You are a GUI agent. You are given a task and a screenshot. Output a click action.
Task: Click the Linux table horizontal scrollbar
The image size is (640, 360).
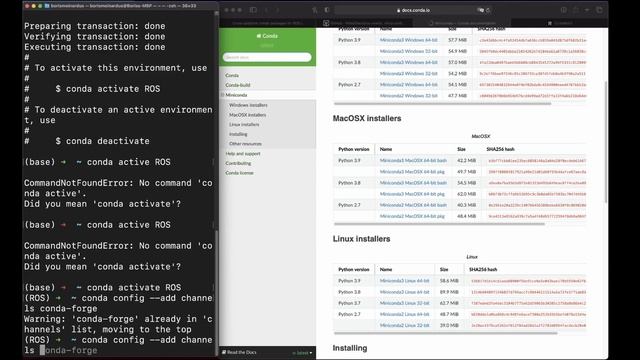click(x=445, y=333)
